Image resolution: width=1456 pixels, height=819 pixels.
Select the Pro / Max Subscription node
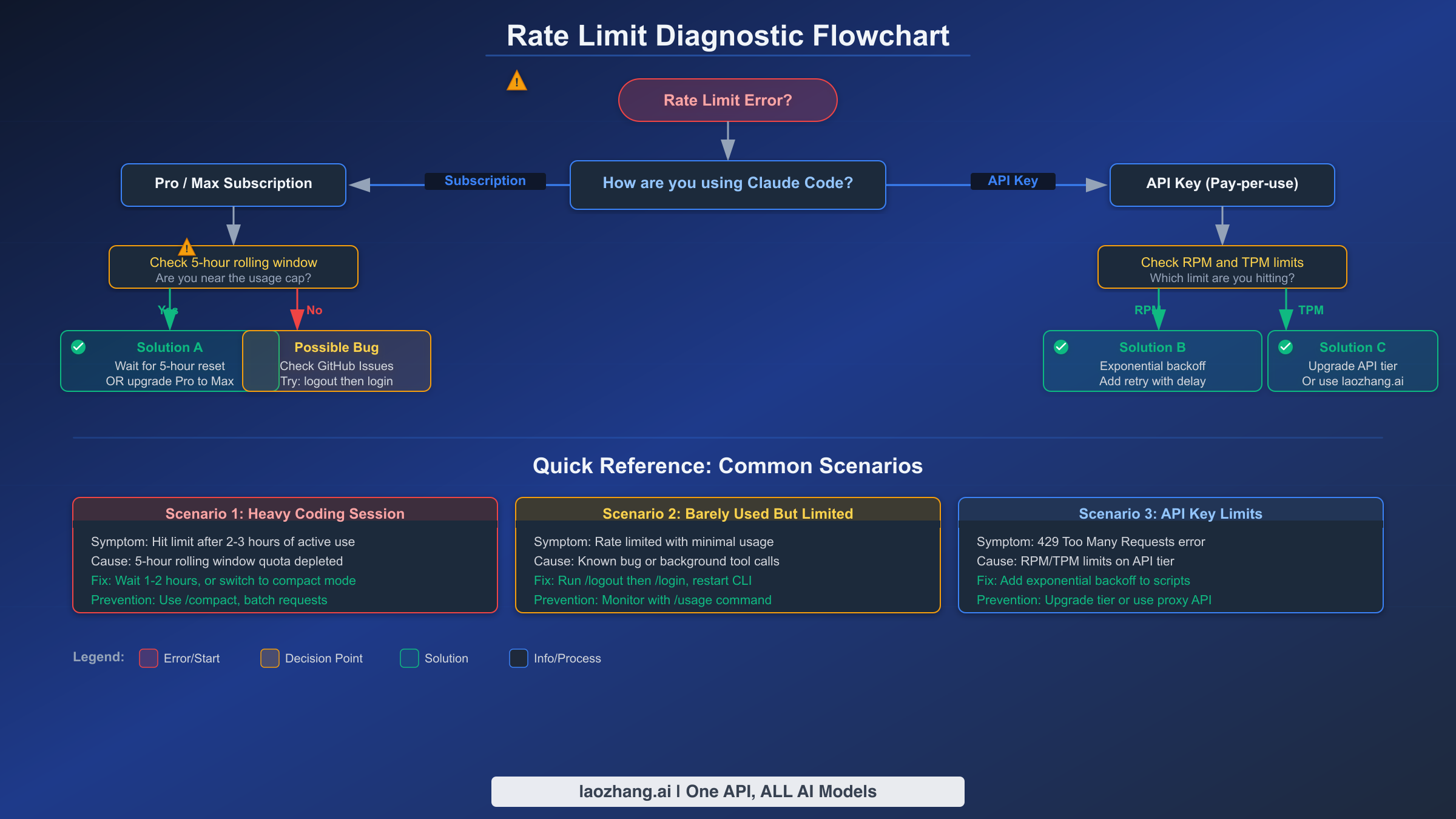[x=232, y=184]
